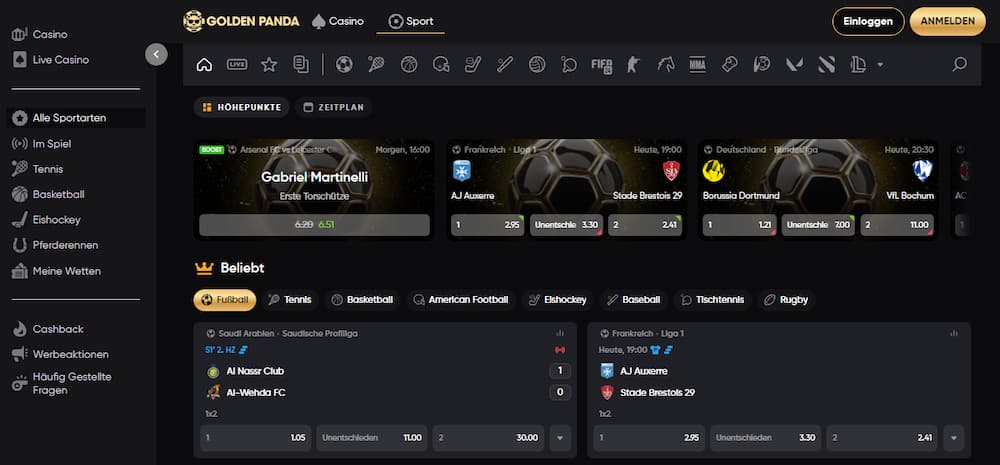
Task: Expand more sports dropdown arrow
Action: (880, 64)
